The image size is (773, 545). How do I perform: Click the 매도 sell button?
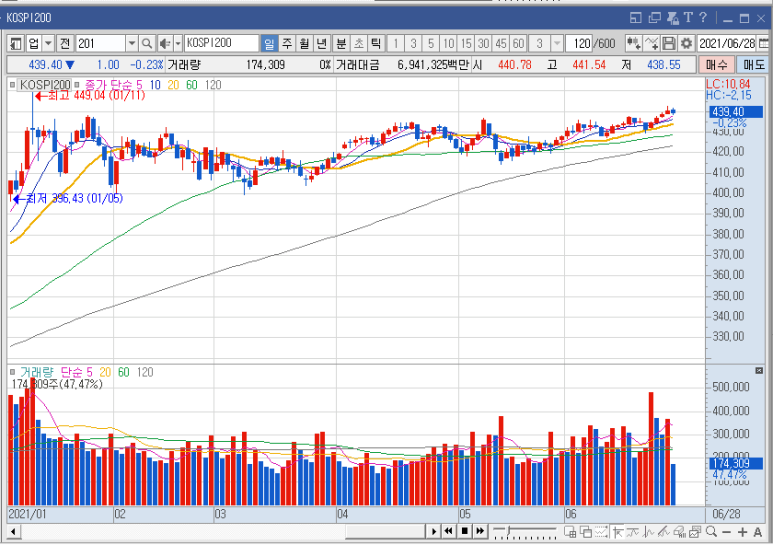pos(754,65)
